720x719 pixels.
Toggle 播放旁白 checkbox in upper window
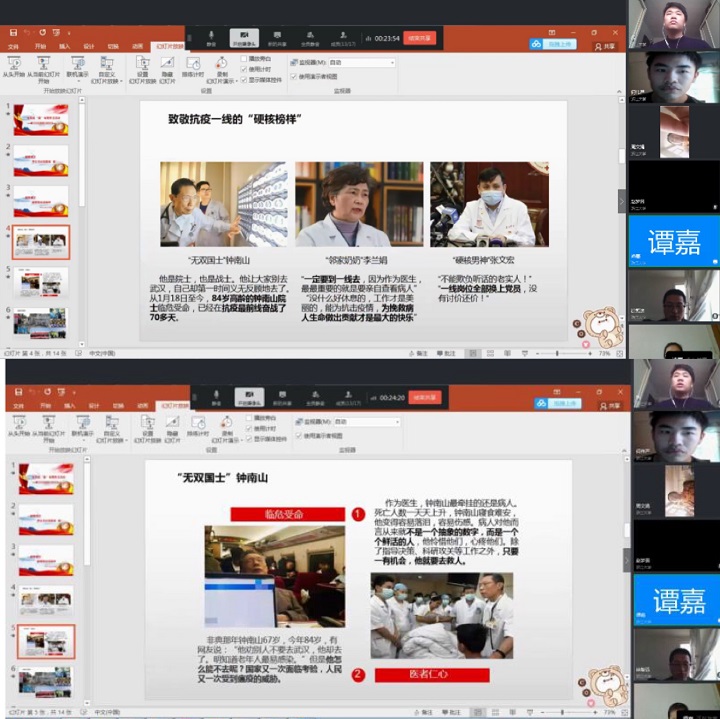[245, 58]
